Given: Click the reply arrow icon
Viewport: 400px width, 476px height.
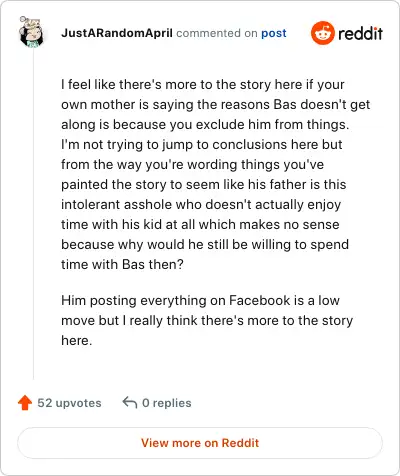Looking at the screenshot, I should 130,403.
